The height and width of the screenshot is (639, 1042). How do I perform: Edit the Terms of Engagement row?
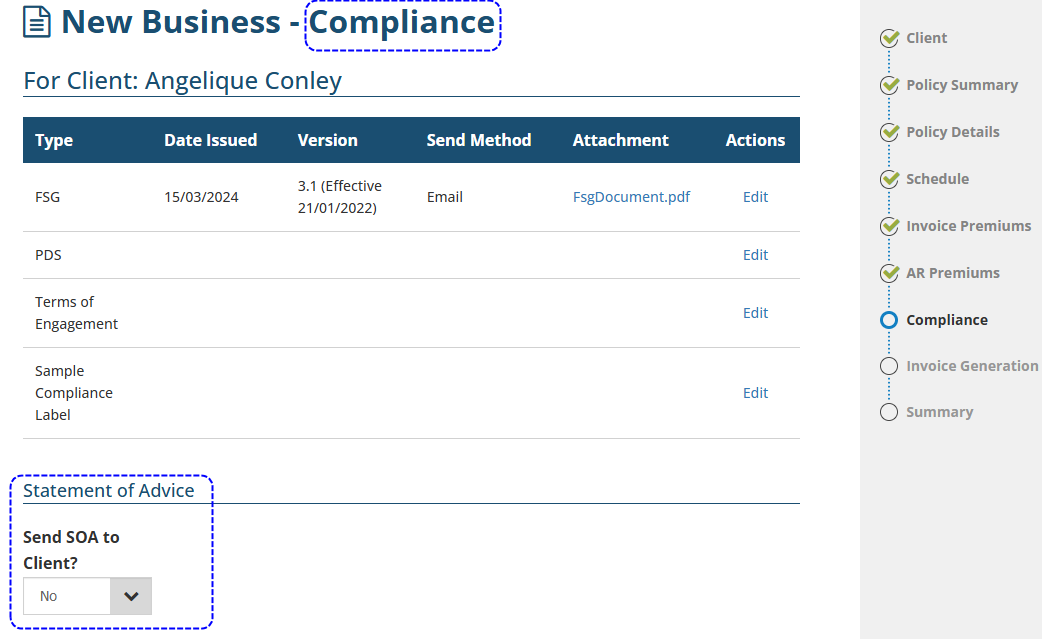[x=755, y=313]
